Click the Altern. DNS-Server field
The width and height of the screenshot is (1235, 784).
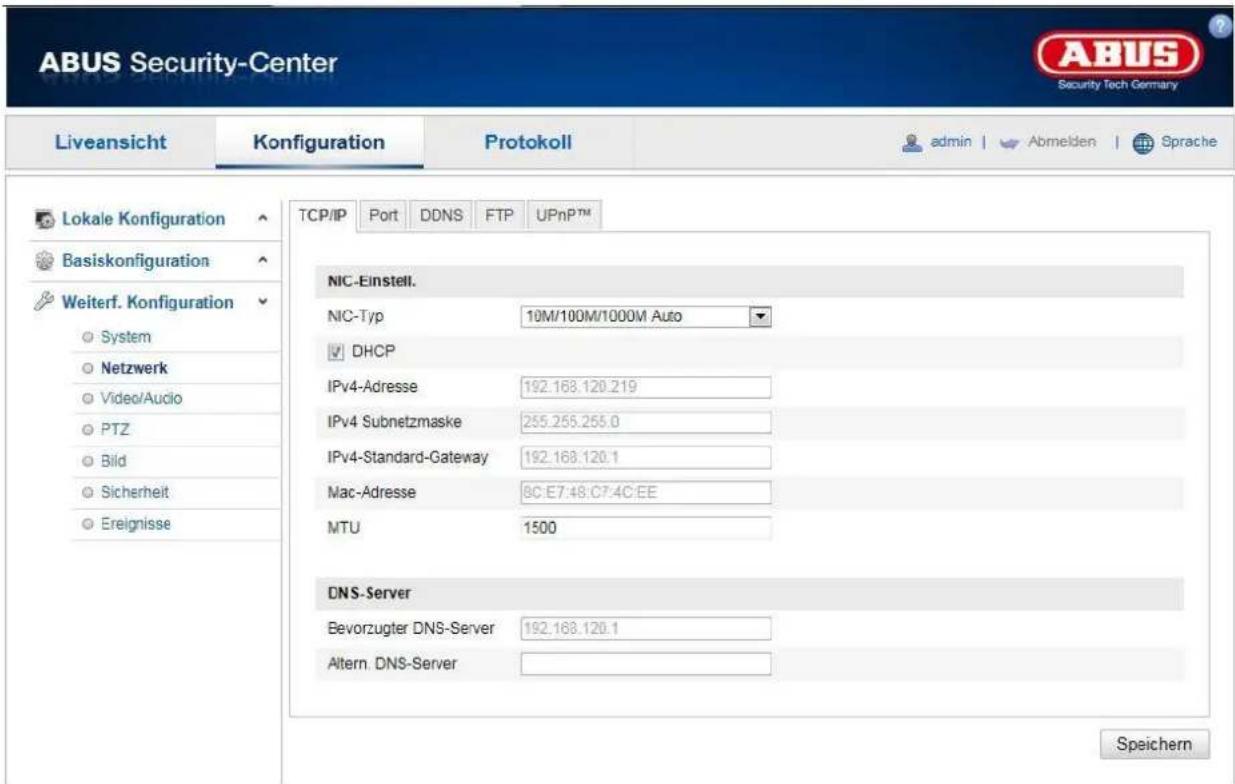click(646, 663)
